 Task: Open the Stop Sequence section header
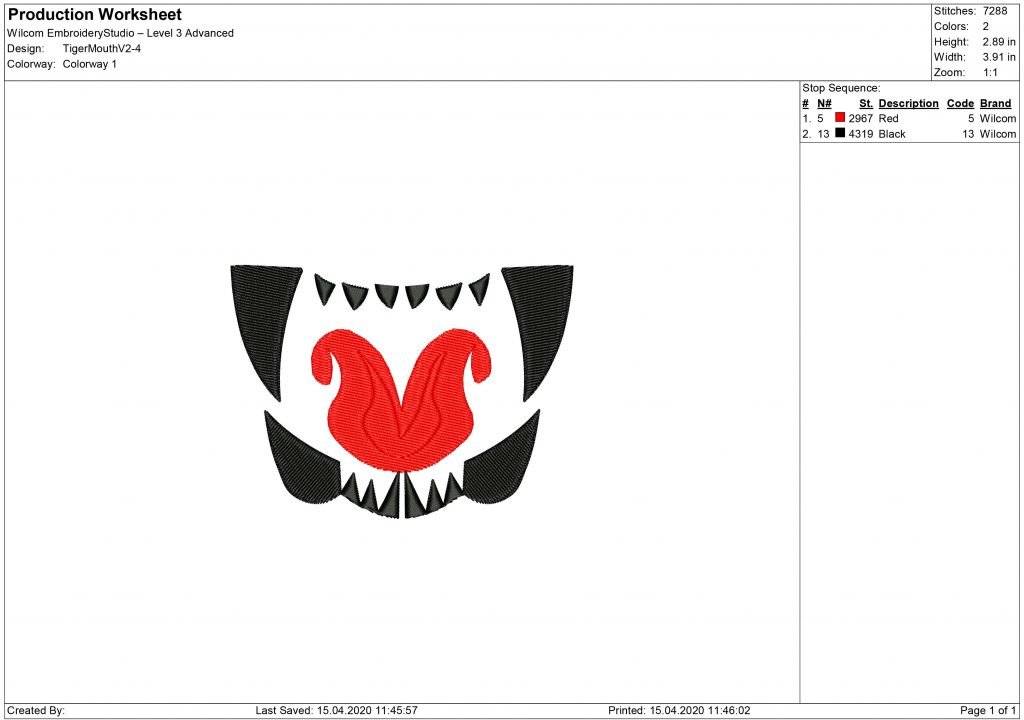pos(840,88)
